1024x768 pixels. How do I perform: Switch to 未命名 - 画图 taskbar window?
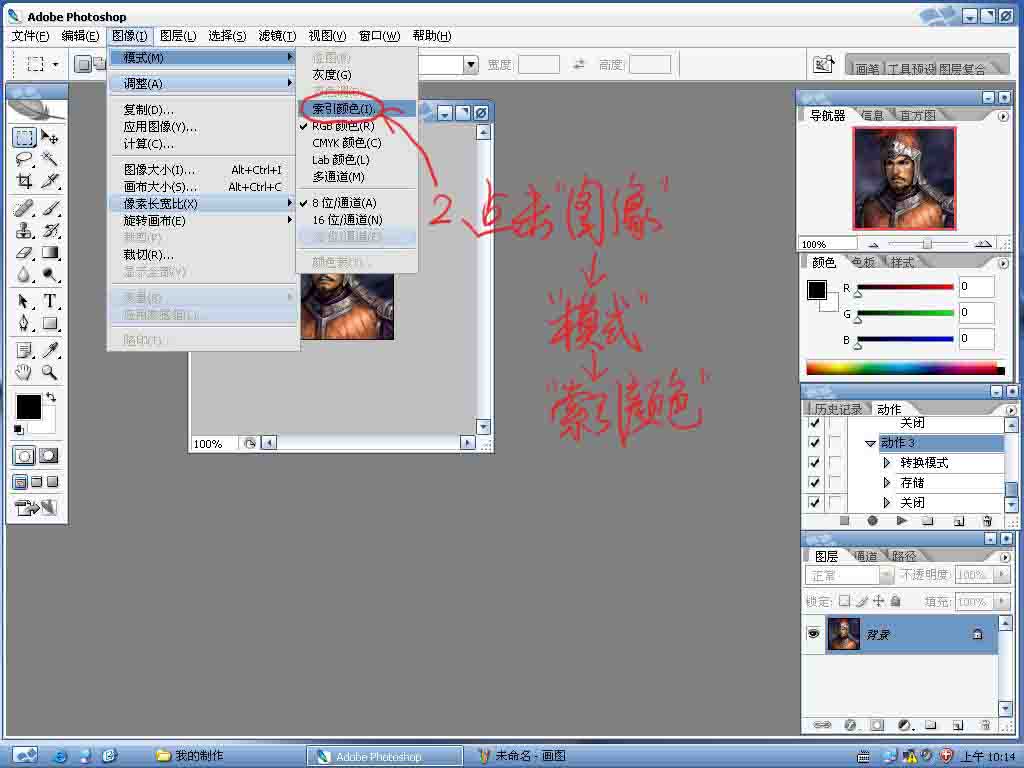(x=521, y=756)
